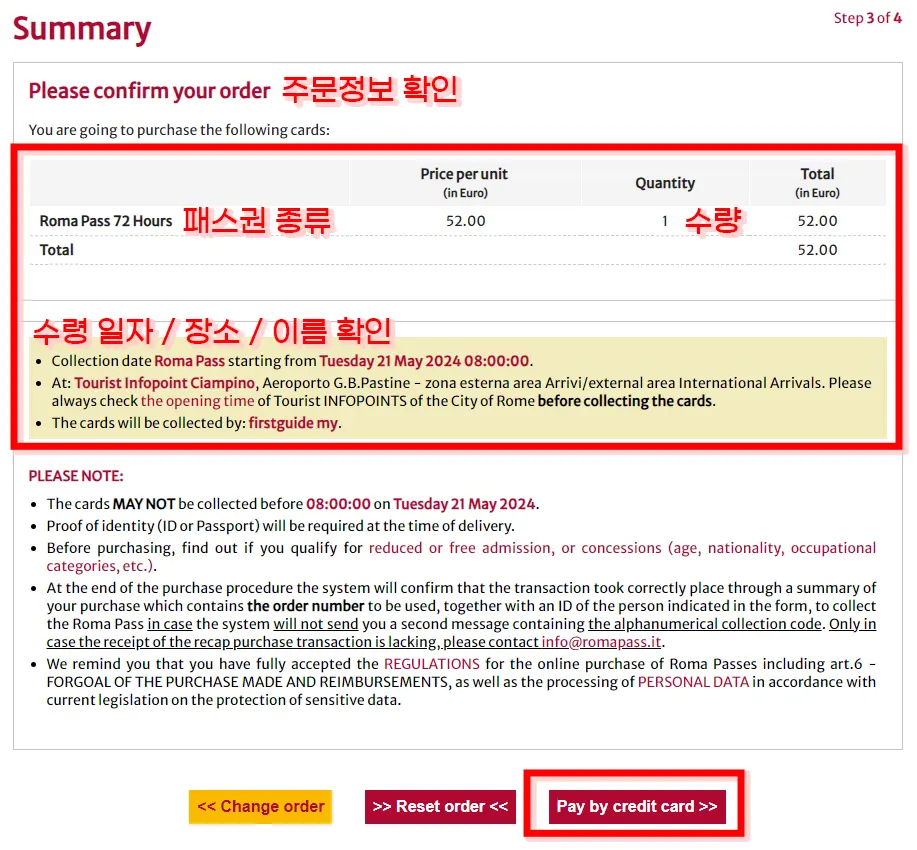This screenshot has height=850, width=917.
Task: Click the Please confirm your order heading
Action: [x=149, y=91]
